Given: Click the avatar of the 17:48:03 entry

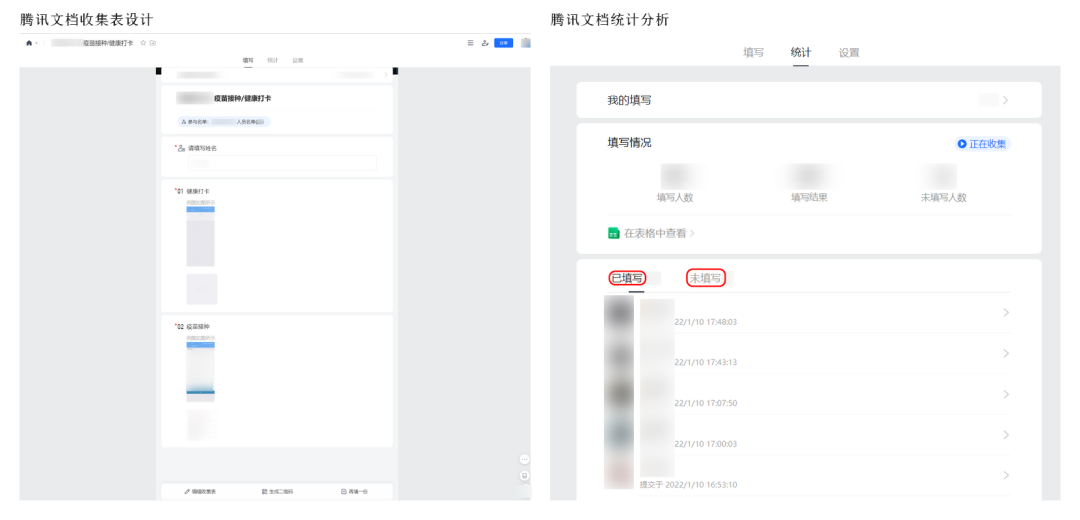Looking at the screenshot, I should coord(619,313).
